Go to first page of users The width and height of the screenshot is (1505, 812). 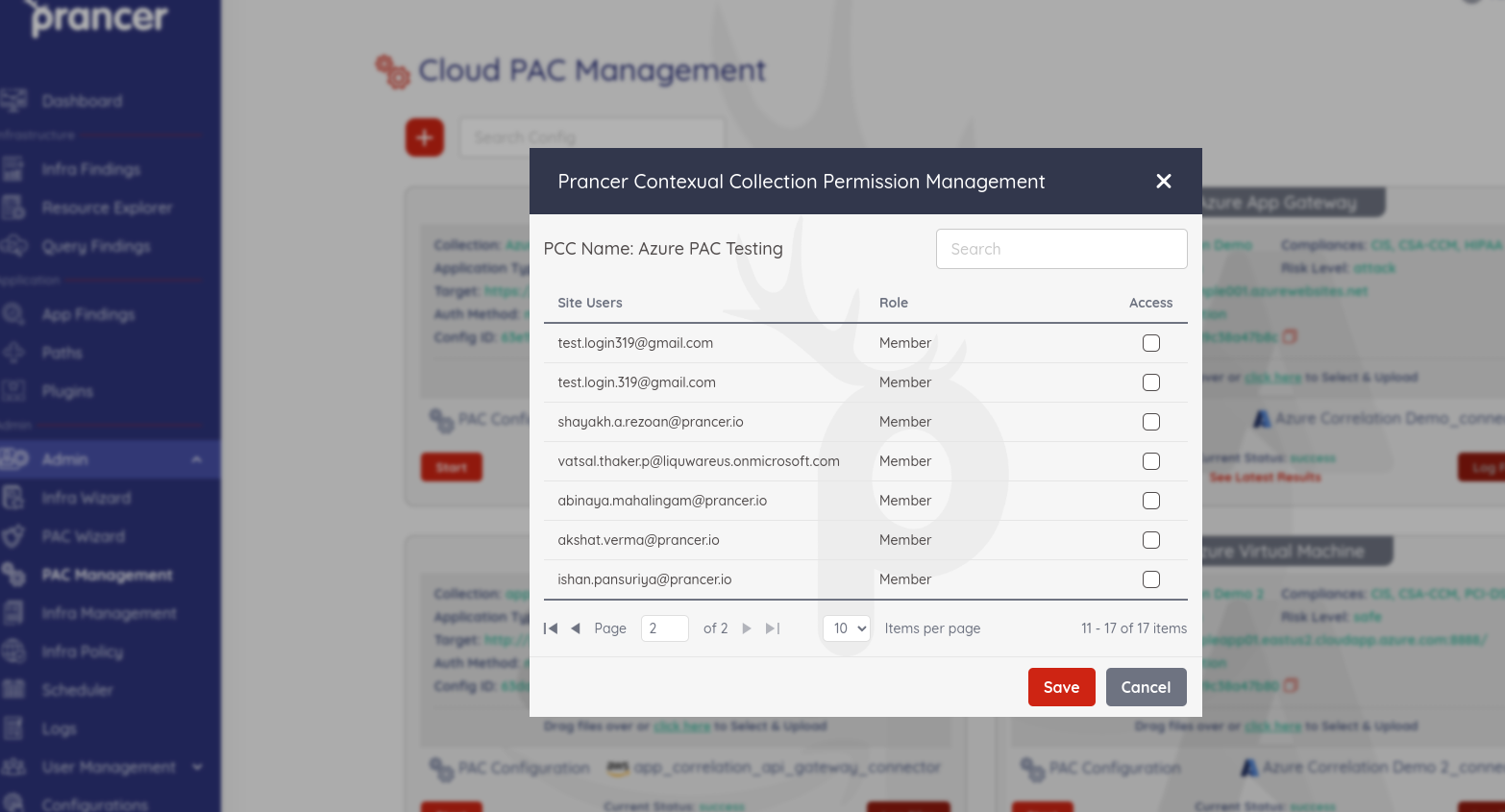551,628
